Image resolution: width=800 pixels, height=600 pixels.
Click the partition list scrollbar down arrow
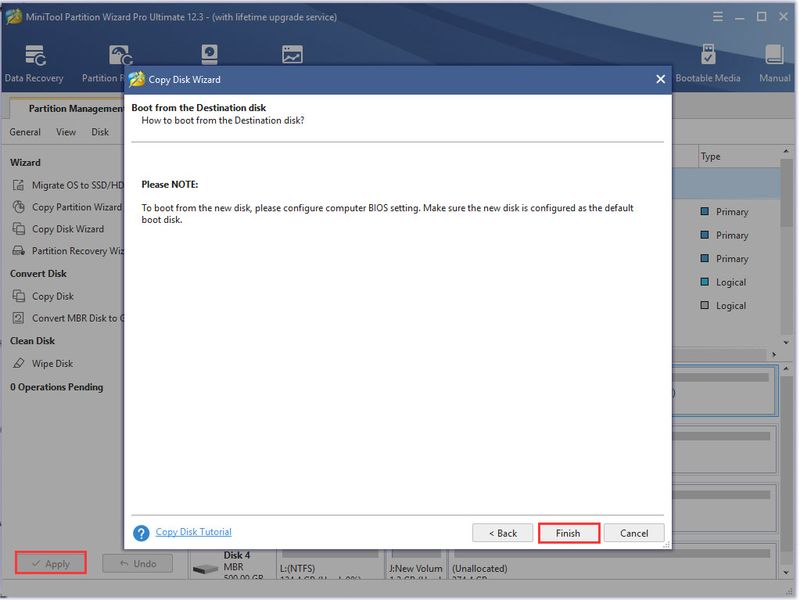coord(786,342)
